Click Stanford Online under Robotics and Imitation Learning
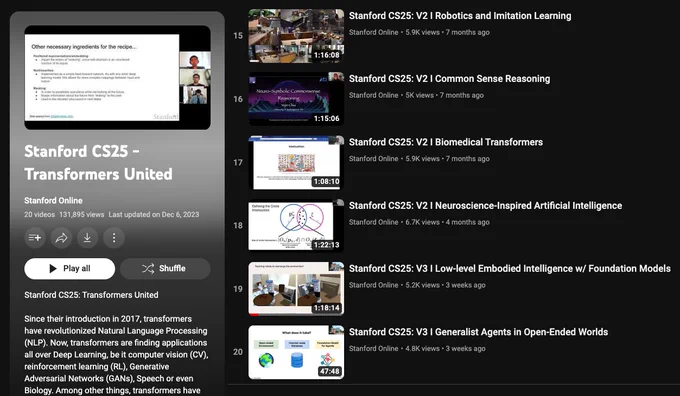Viewport: 680px width, 396px height. pyautogui.click(x=373, y=32)
